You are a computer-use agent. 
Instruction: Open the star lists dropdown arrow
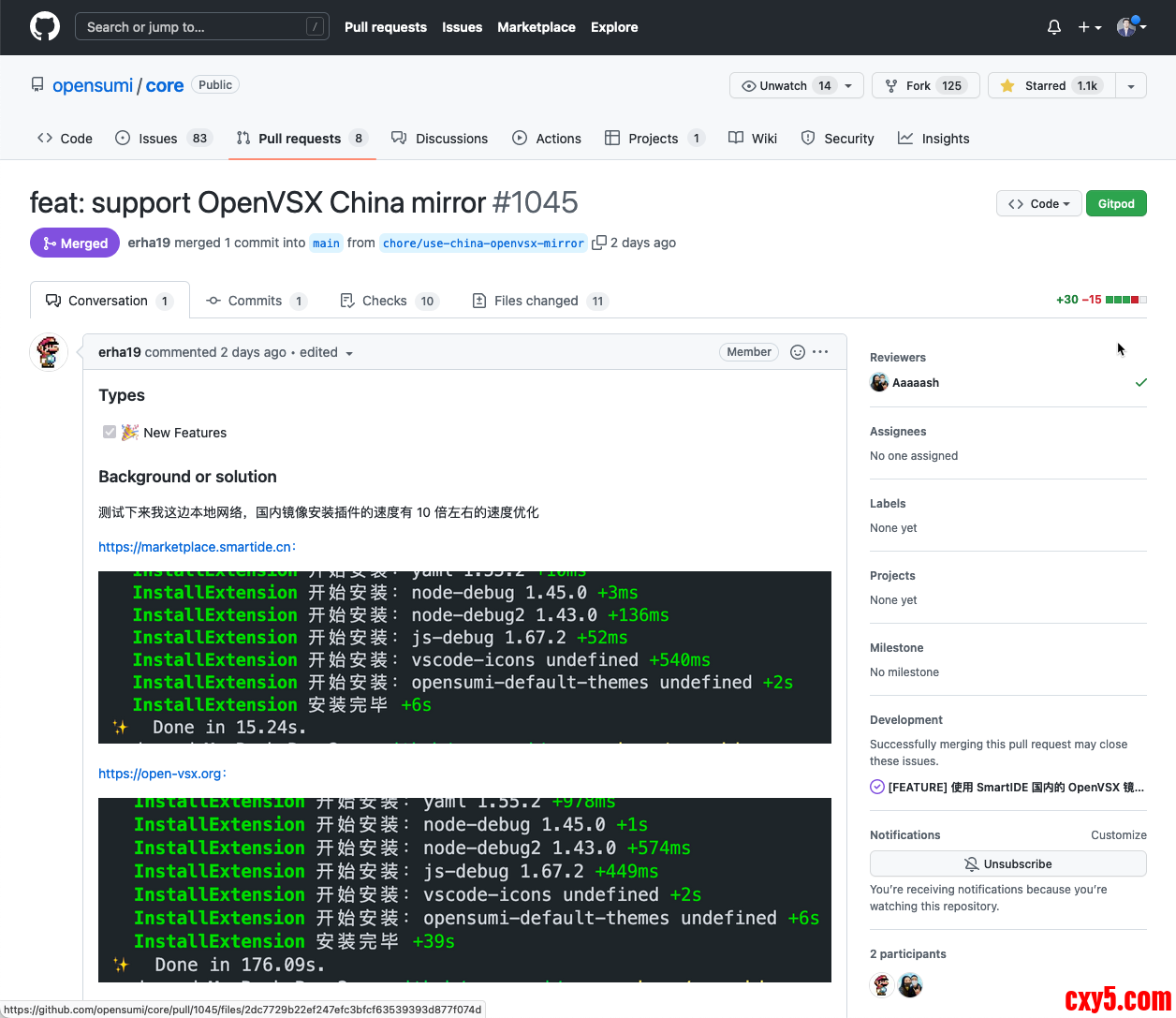click(1131, 85)
